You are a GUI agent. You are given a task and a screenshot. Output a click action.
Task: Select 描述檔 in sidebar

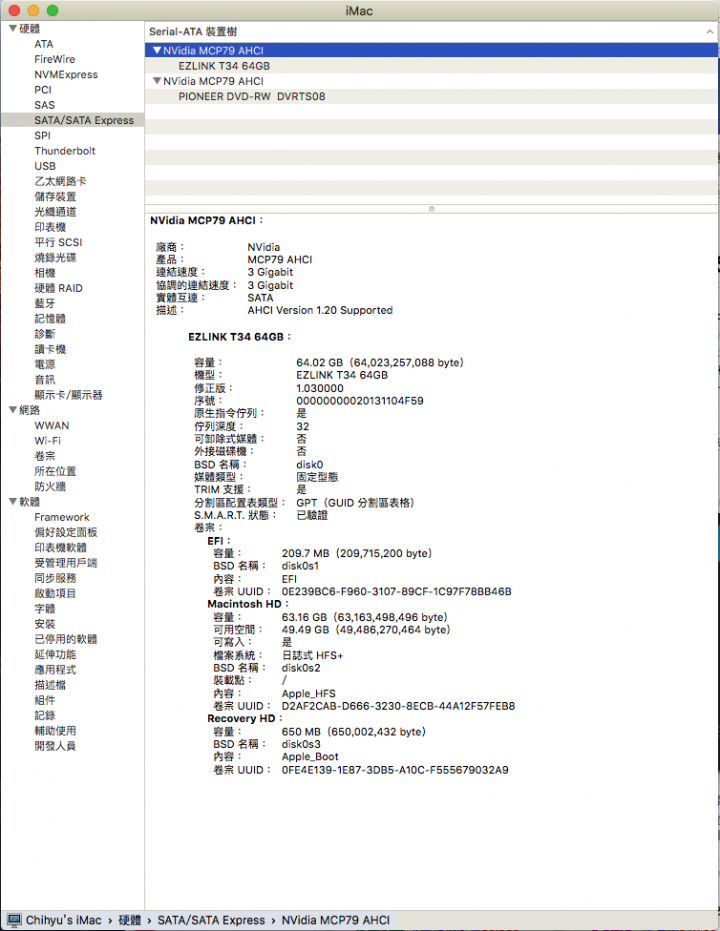(x=50, y=685)
